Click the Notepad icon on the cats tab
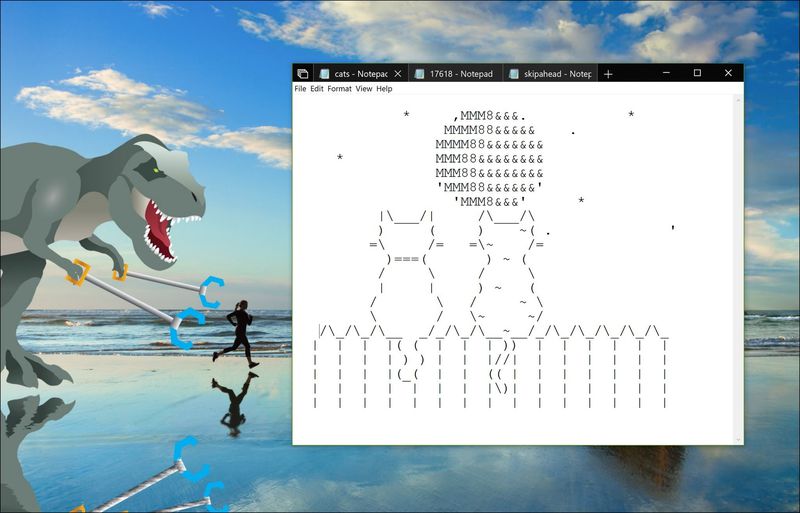The image size is (800, 513). click(x=324, y=74)
